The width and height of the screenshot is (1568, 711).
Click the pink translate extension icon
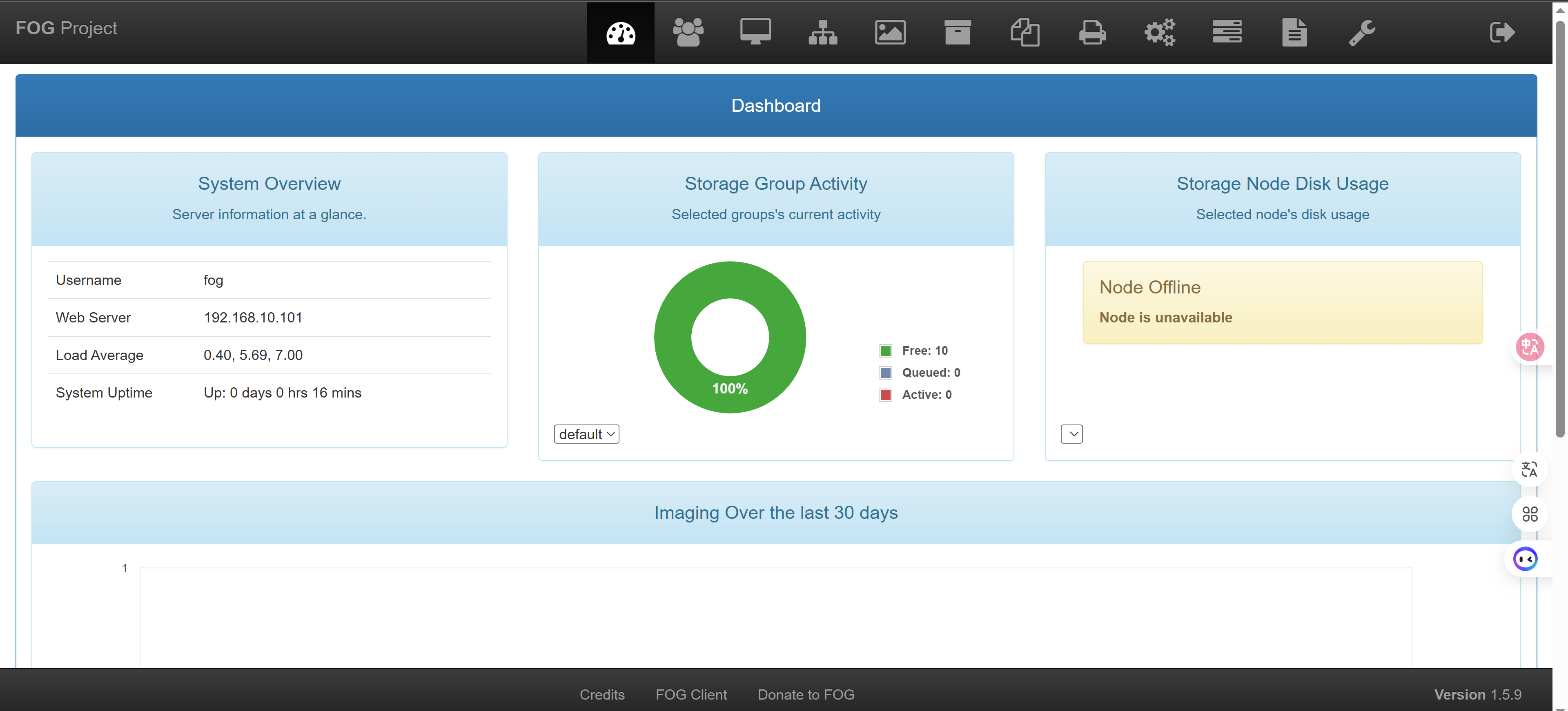click(1530, 347)
